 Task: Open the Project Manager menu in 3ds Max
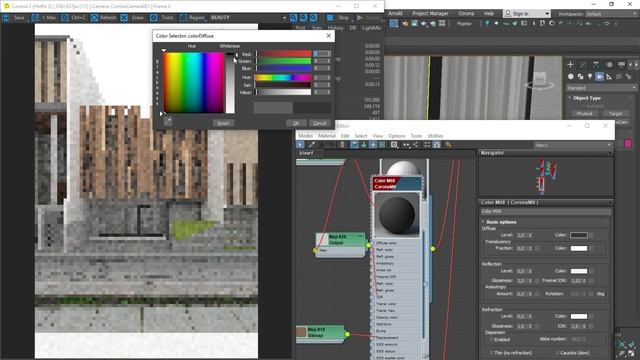(x=430, y=13)
